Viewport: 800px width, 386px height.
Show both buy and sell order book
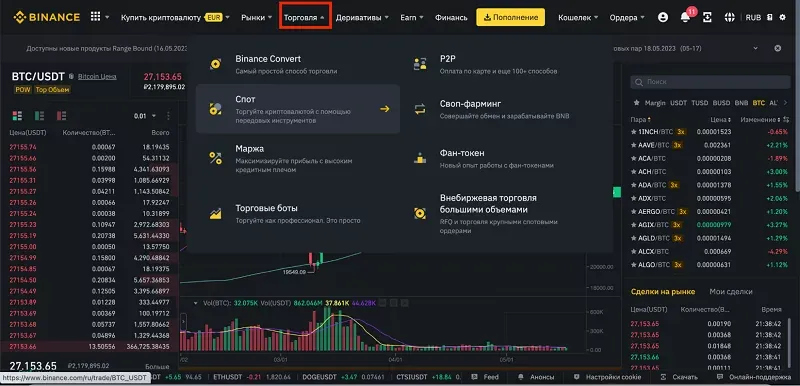pyautogui.click(x=17, y=116)
